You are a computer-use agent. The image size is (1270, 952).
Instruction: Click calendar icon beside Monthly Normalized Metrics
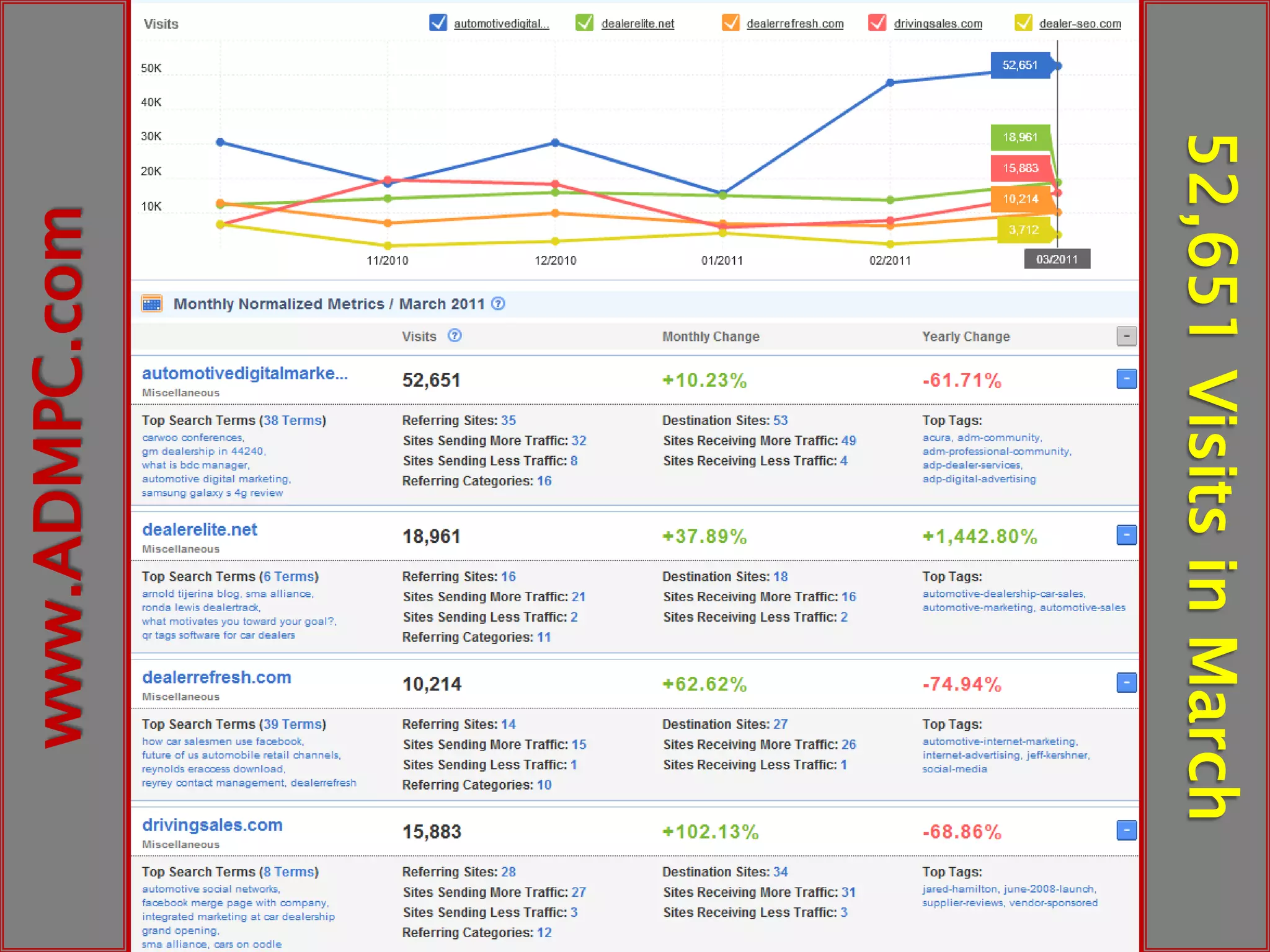coord(152,304)
